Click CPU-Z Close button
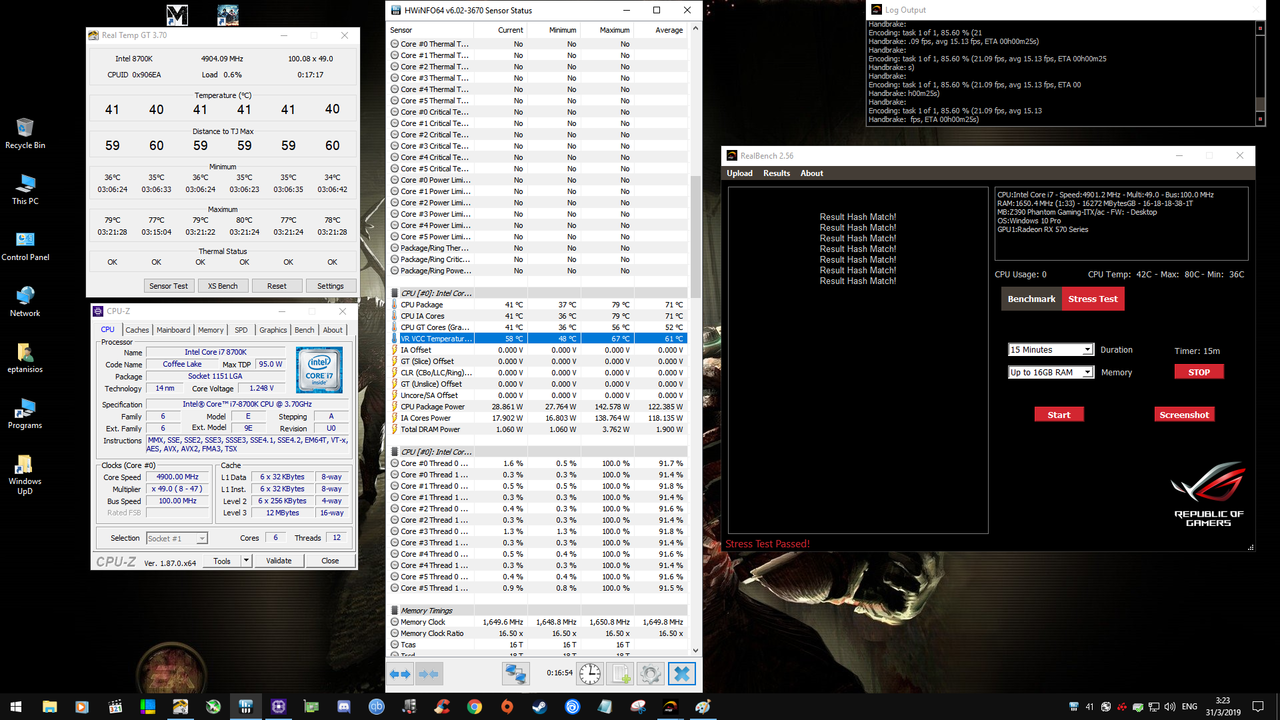Image resolution: width=1280 pixels, height=720 pixels. pos(330,561)
